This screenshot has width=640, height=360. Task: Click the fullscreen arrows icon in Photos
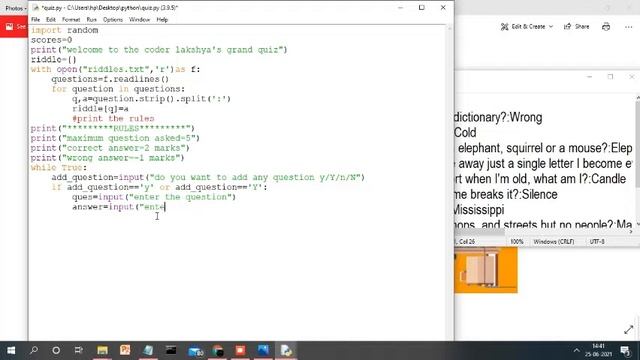[x=629, y=329]
